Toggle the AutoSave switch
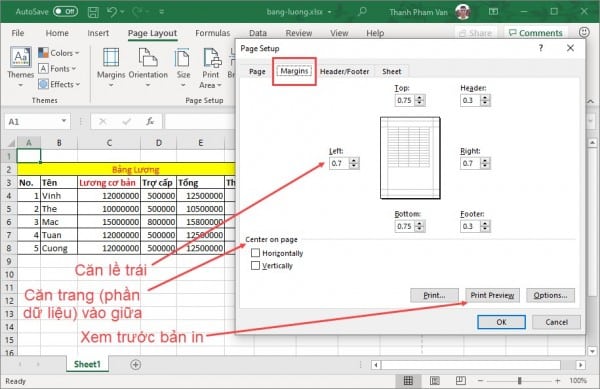This screenshot has height=389, width=600. coord(65,11)
